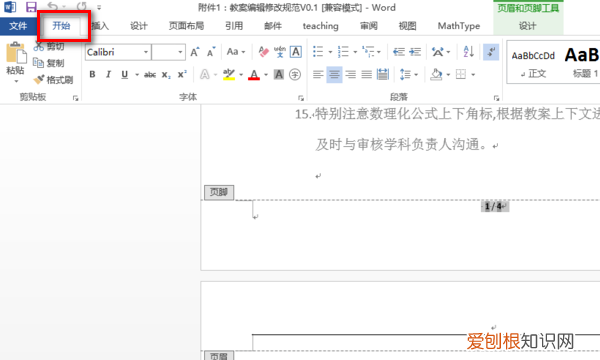Toggle character shading gray A
Image resolution: width=600 pixels, height=360 pixels.
pos(279,74)
